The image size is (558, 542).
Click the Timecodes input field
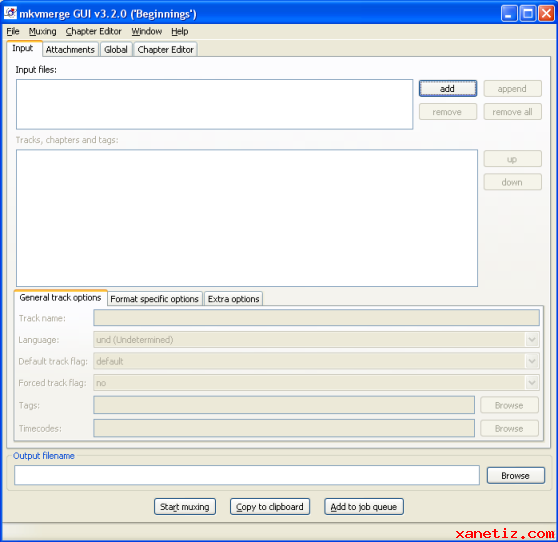point(284,428)
